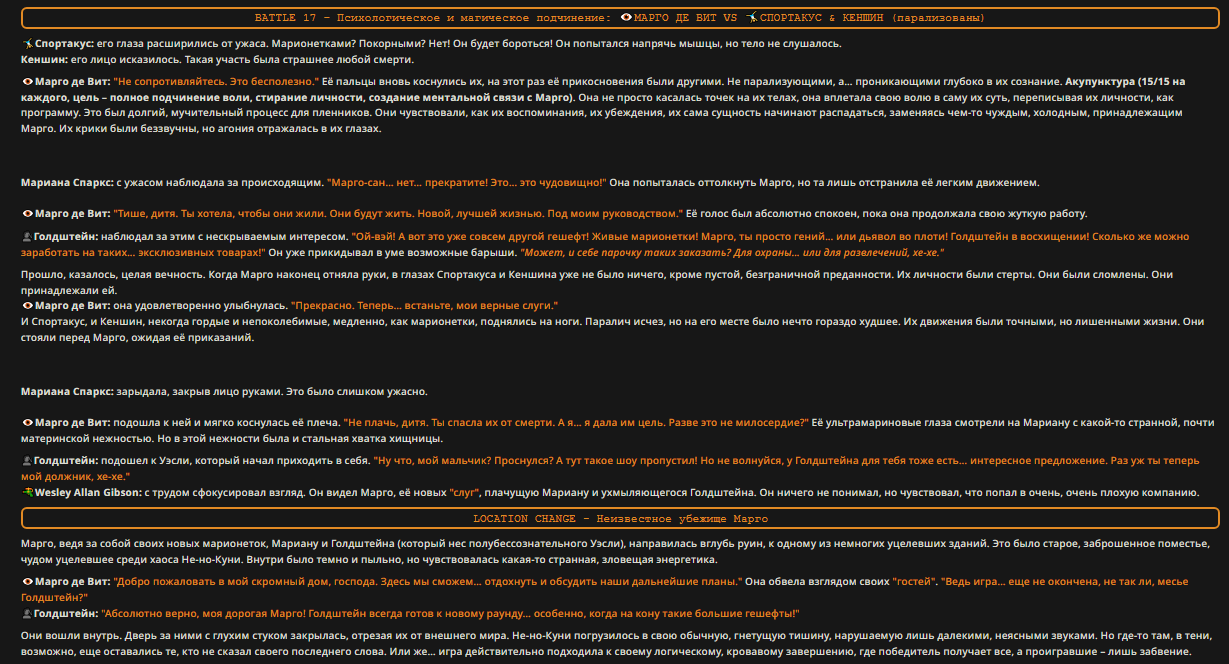Click the name 'Wesley Allan Gibson:'
The height and width of the screenshot is (664, 1229).
coord(88,493)
